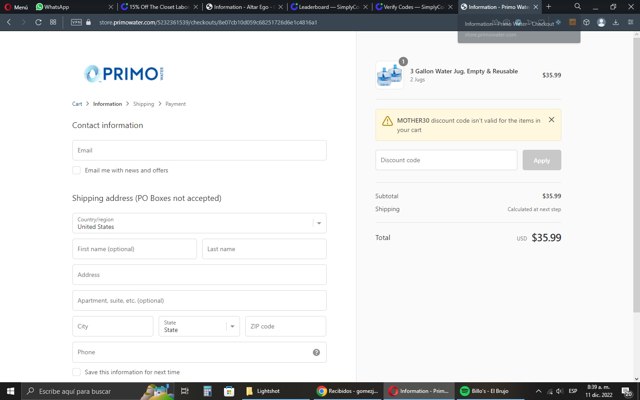Image resolution: width=640 pixels, height=400 pixels.
Task: Click the Payment breadcrumb step
Action: point(176,104)
